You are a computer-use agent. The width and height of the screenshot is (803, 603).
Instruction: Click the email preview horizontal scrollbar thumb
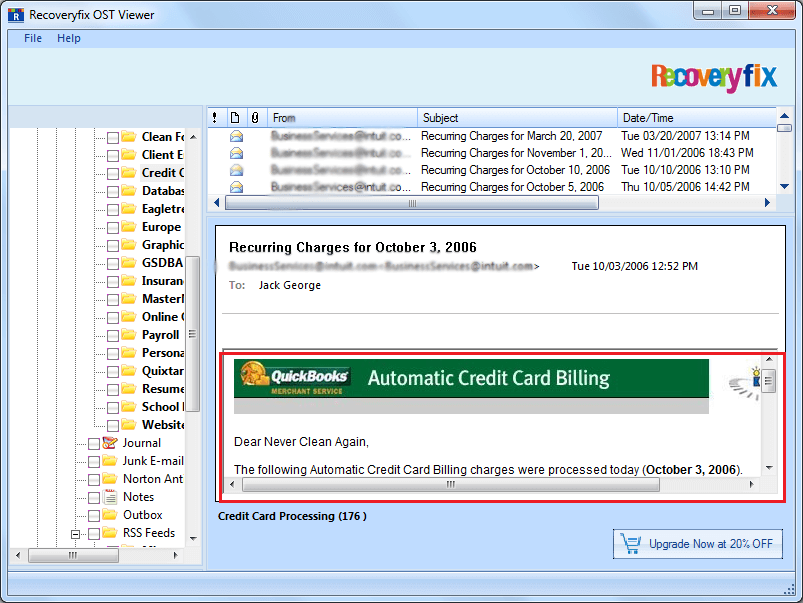pyautogui.click(x=451, y=484)
